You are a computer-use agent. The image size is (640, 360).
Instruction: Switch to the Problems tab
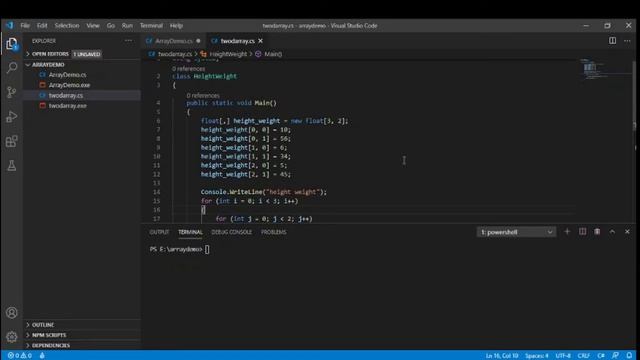(x=273, y=232)
